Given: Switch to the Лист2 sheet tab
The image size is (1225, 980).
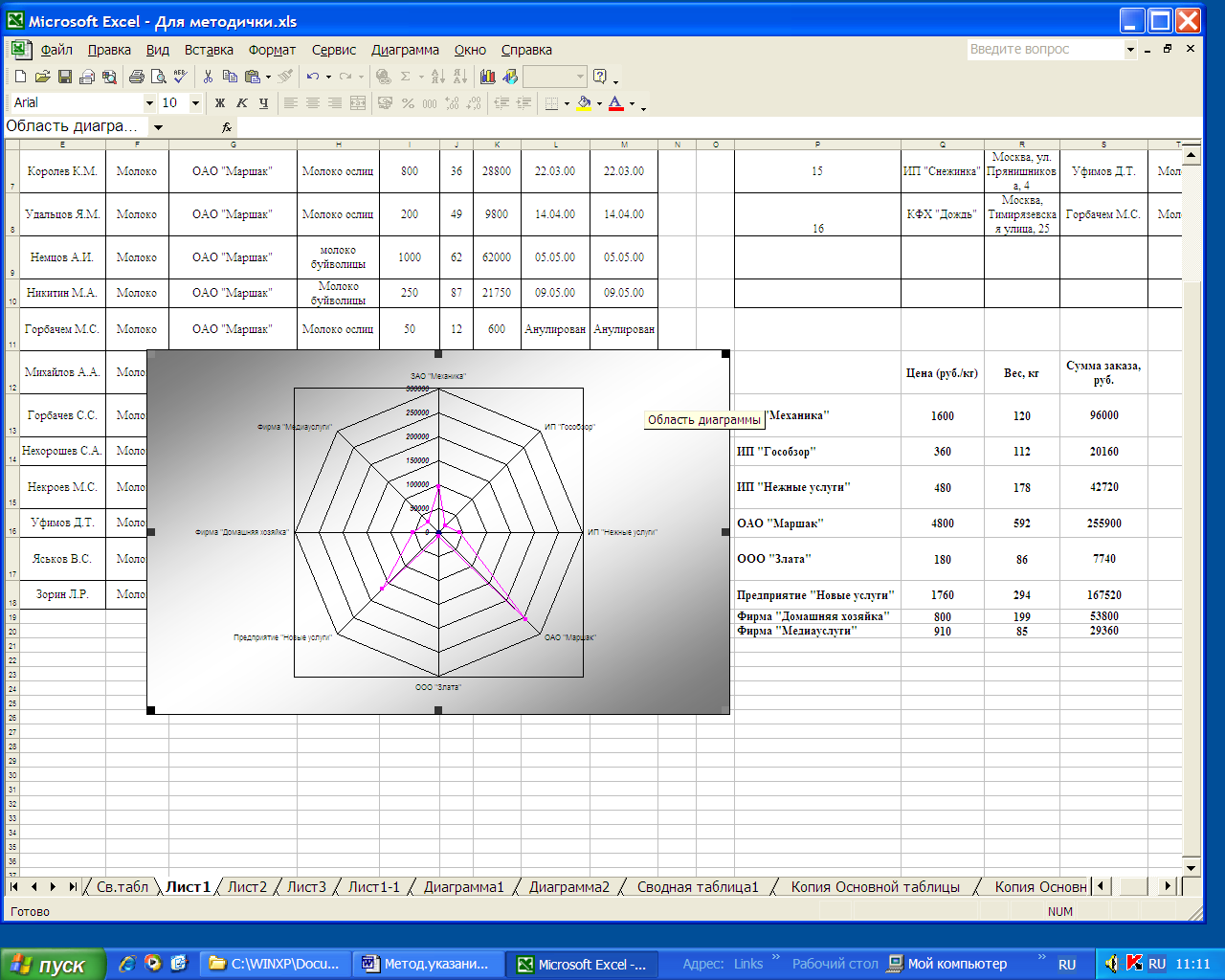Looking at the screenshot, I should (x=247, y=887).
